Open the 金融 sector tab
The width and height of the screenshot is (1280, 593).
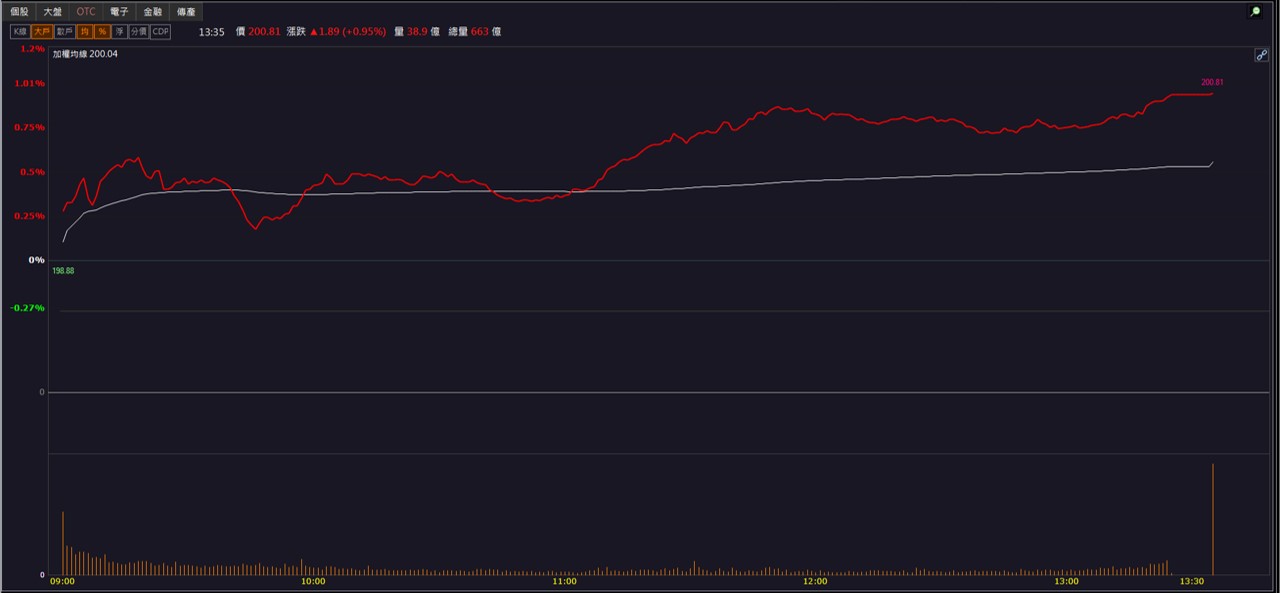click(153, 12)
